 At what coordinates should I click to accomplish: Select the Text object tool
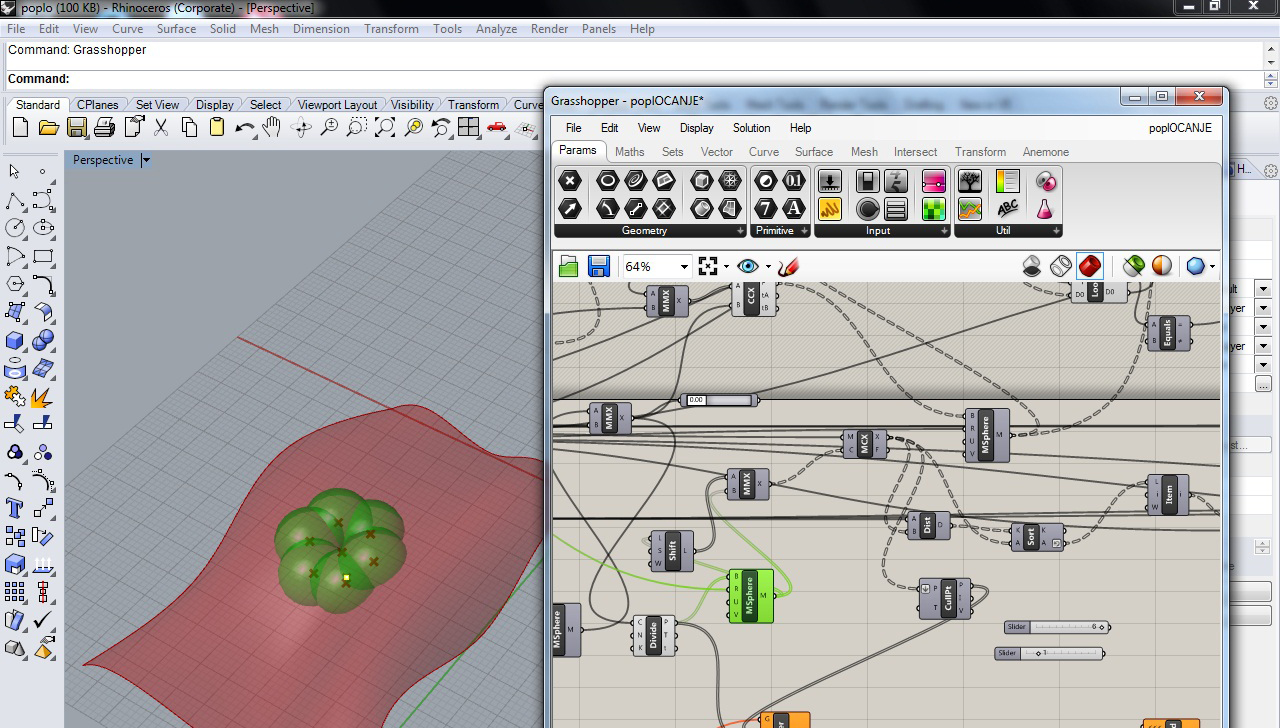coord(15,509)
